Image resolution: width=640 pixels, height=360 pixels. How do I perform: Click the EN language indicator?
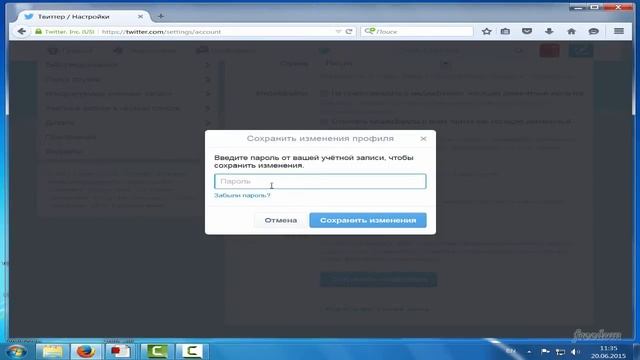click(511, 351)
